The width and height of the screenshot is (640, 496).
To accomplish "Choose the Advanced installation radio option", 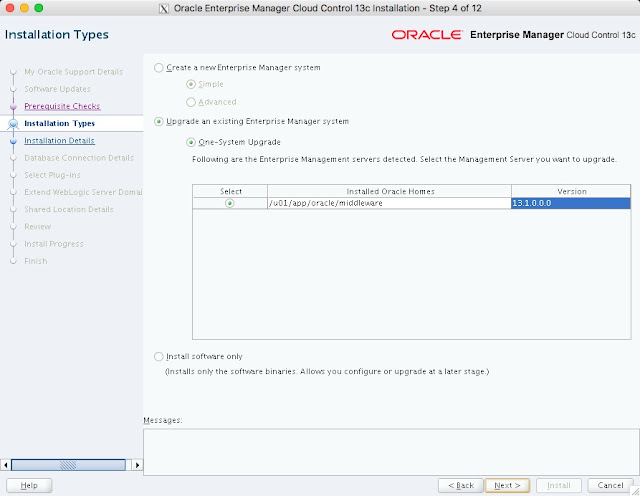I will pos(191,102).
